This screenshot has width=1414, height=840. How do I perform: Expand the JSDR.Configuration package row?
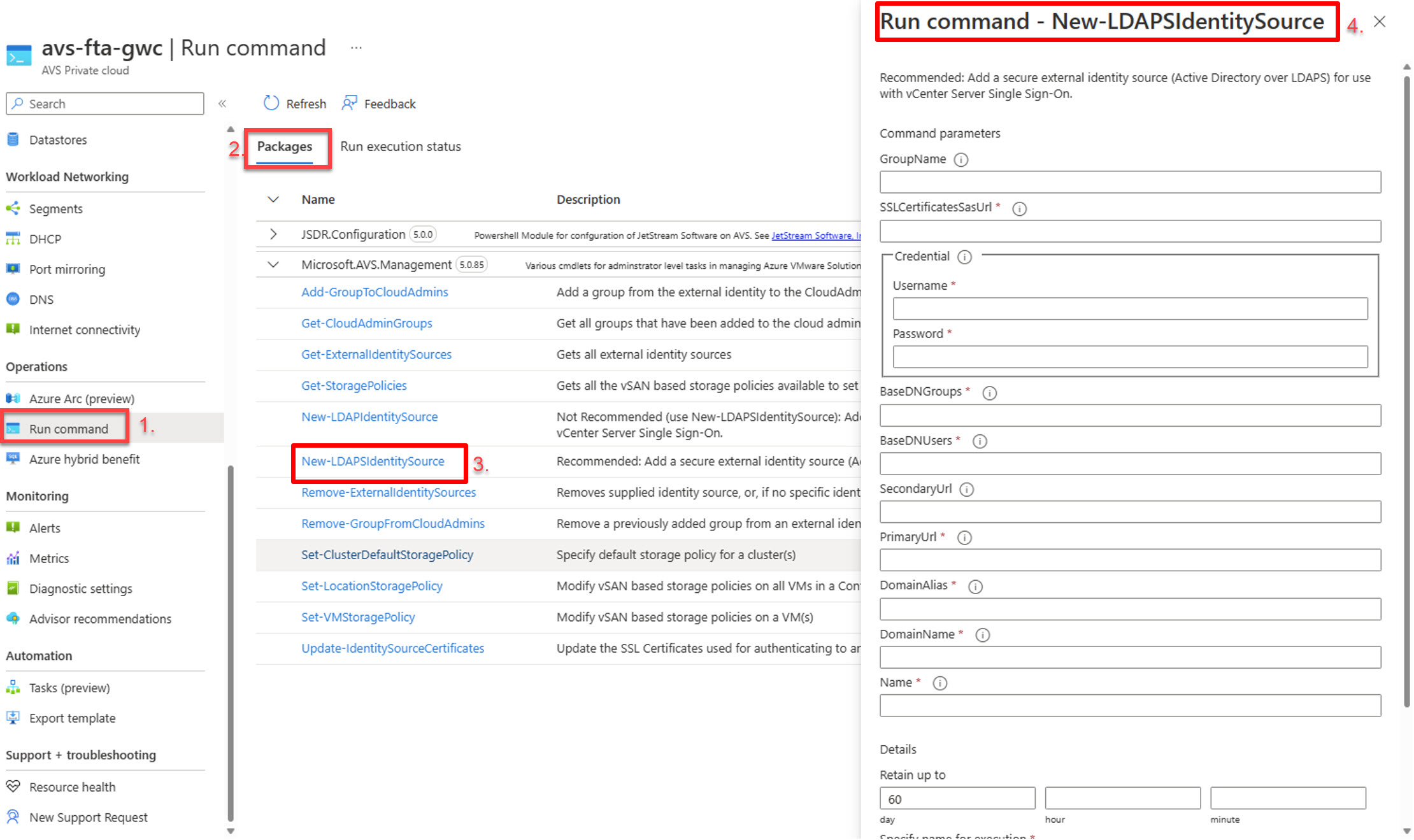click(x=273, y=234)
